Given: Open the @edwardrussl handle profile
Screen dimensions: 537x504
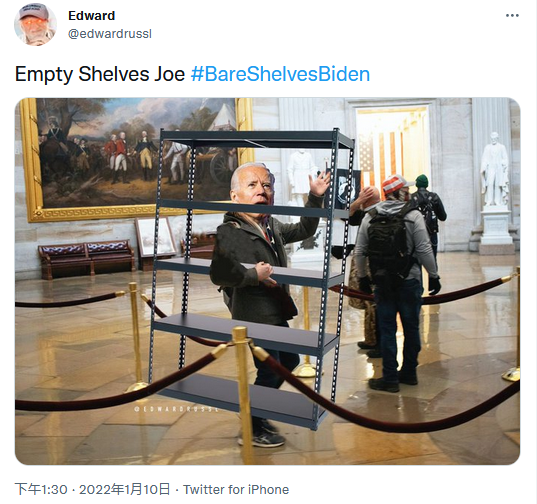Looking at the screenshot, I should coord(110,34).
